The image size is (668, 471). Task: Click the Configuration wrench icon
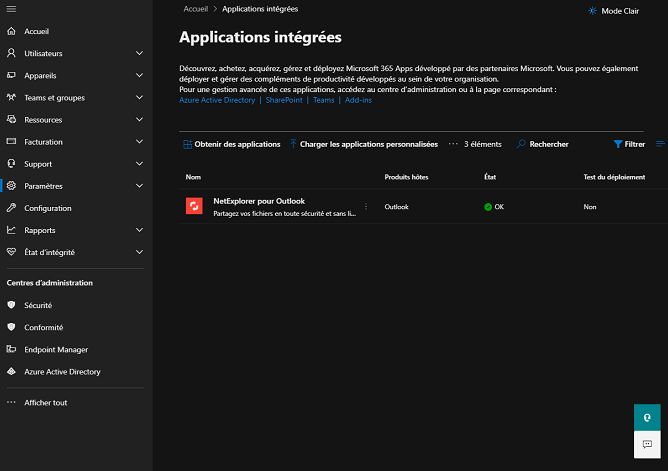(x=12, y=208)
